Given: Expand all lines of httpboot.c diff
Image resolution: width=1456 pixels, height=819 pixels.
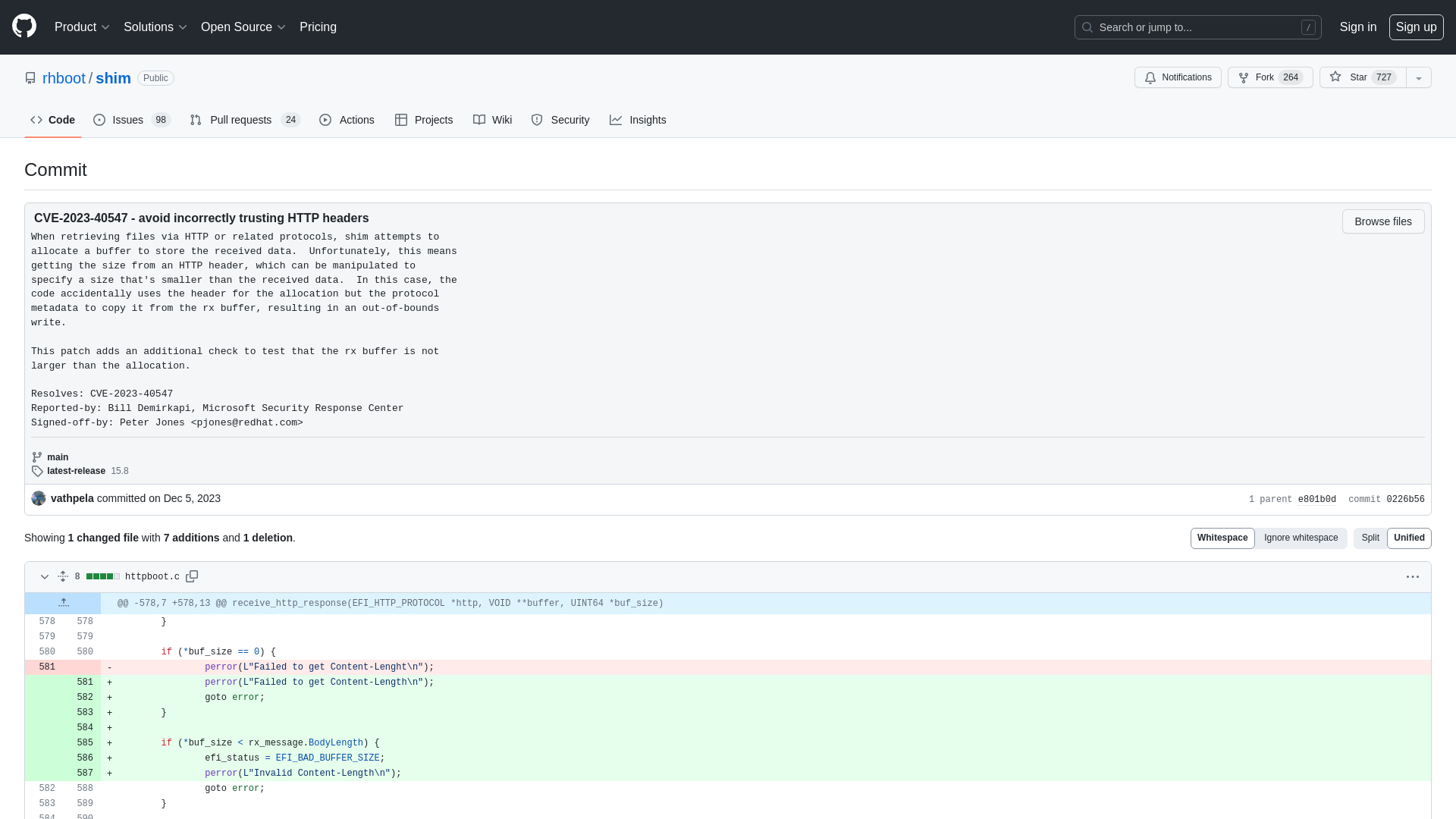Looking at the screenshot, I should click(x=63, y=576).
